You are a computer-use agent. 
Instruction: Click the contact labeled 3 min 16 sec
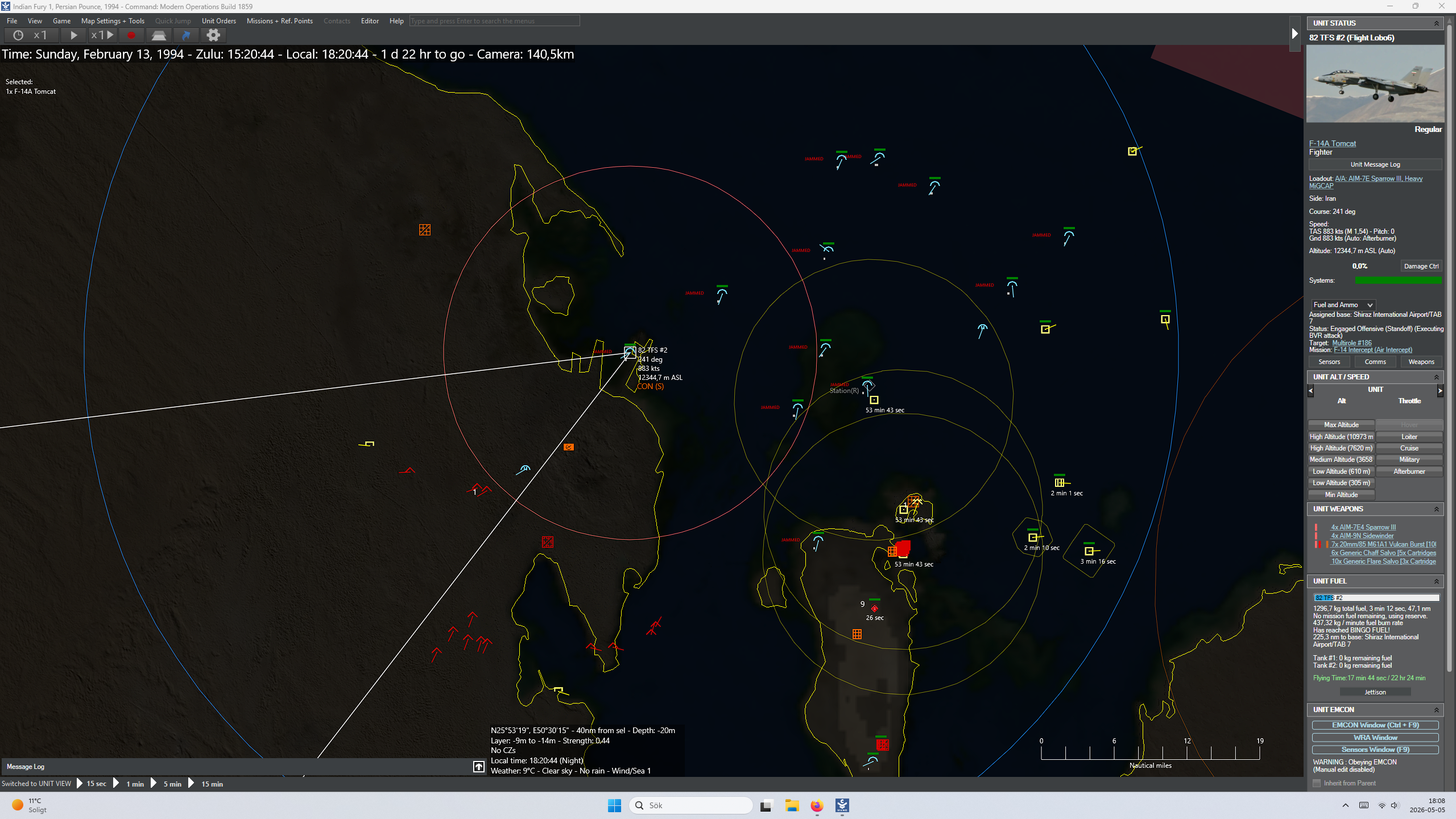coord(1089,551)
